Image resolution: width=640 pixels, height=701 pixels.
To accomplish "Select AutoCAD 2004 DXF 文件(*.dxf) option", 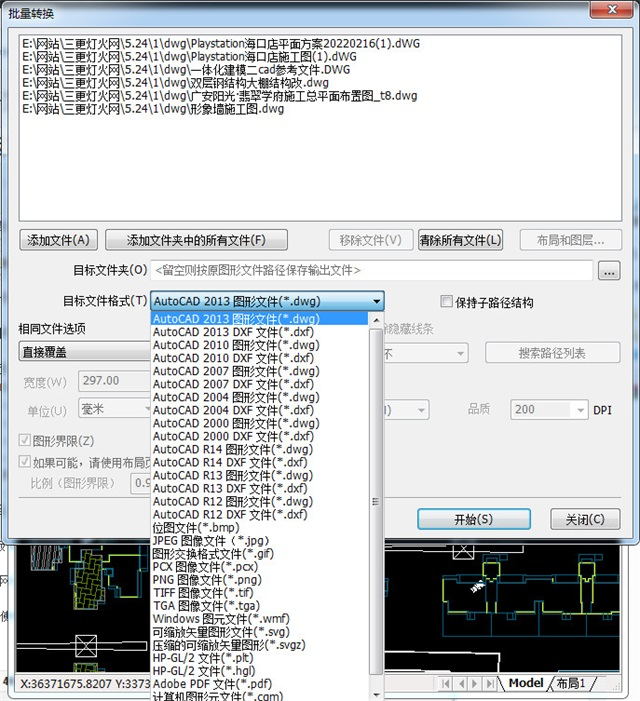I will click(x=260, y=410).
